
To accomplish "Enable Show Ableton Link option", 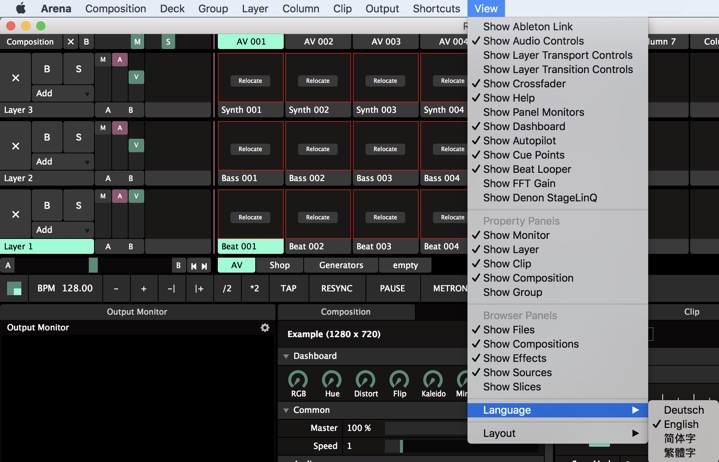I will [527, 27].
